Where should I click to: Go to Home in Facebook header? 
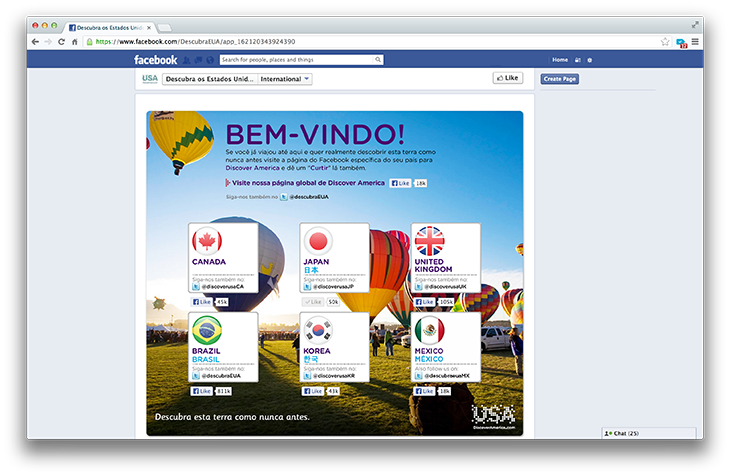(x=559, y=60)
